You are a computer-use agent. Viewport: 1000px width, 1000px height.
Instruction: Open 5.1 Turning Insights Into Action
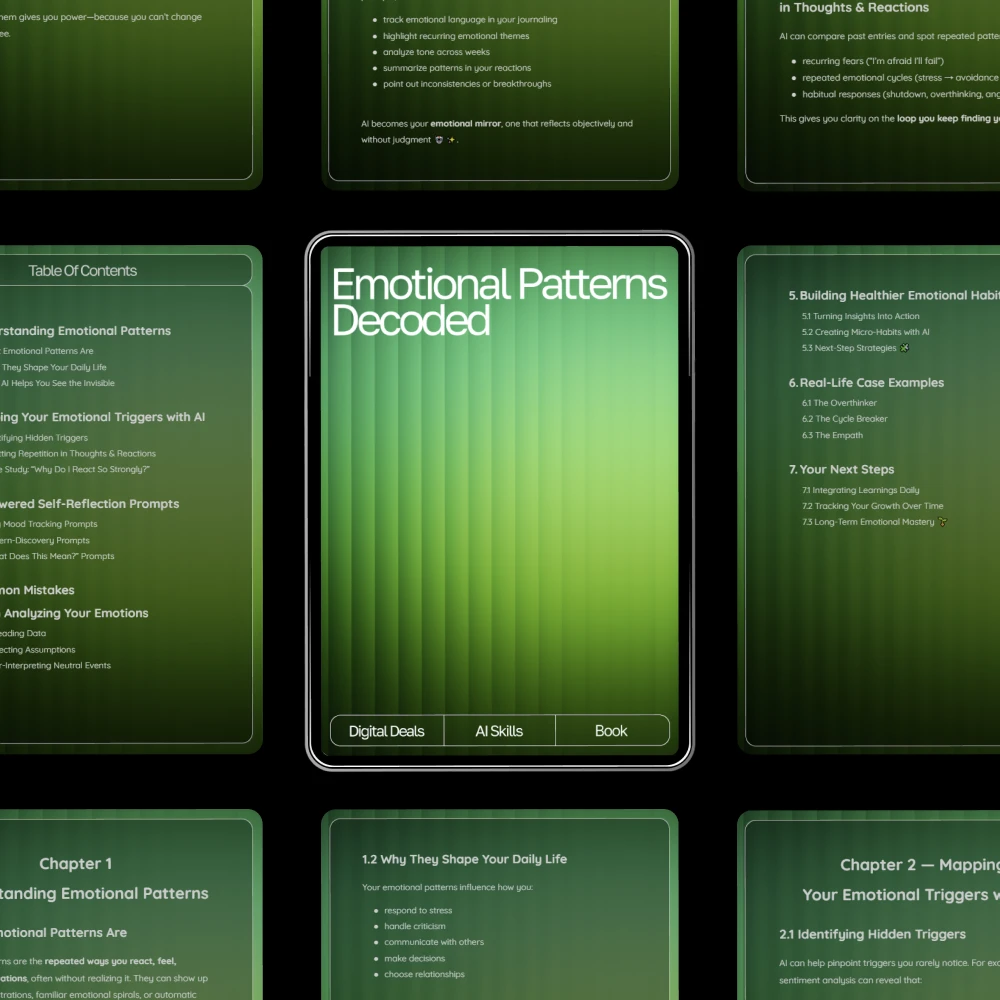[860, 316]
